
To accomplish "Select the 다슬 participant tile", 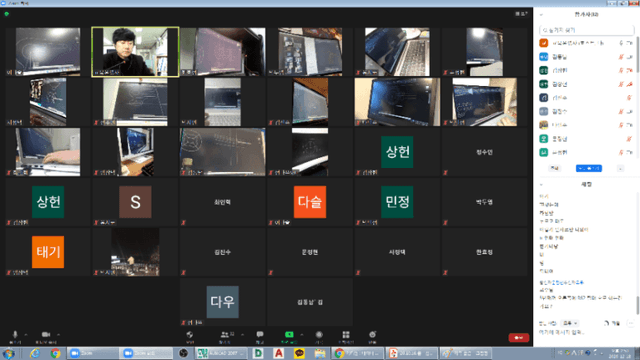I will pyautogui.click(x=310, y=202).
